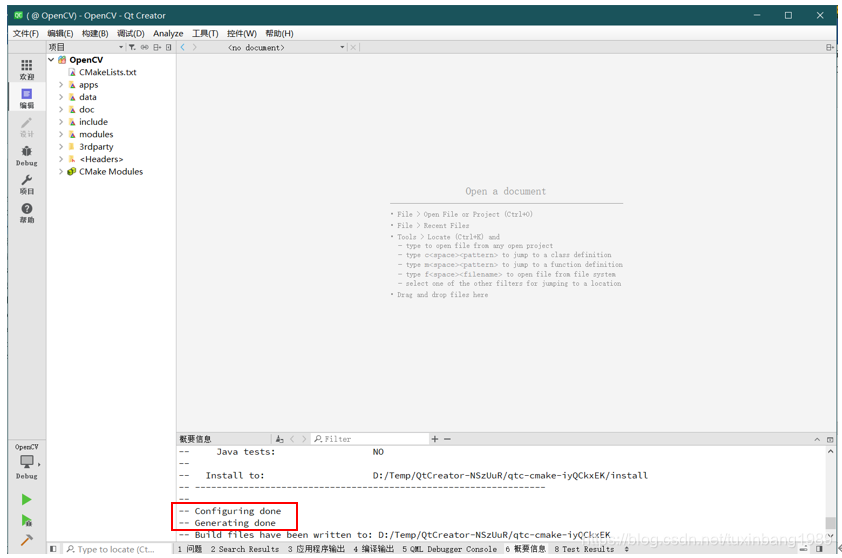Build the project with hammer icon
The image size is (842, 558).
coord(26,540)
